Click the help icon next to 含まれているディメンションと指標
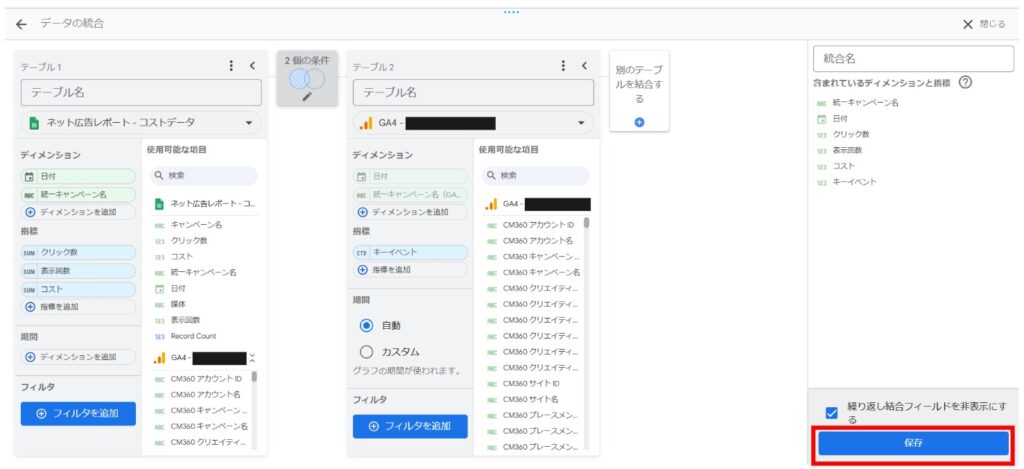This screenshot has height=469, width=1024. point(965,83)
